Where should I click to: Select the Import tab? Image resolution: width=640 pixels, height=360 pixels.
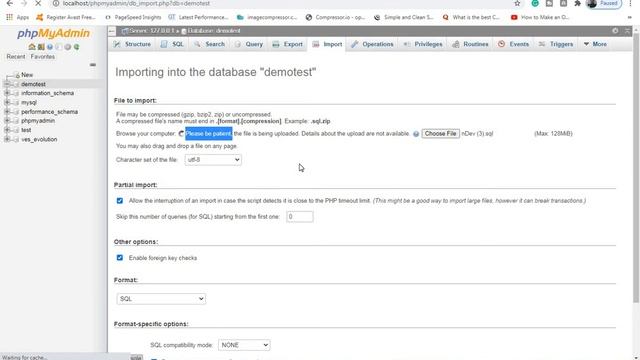327,44
